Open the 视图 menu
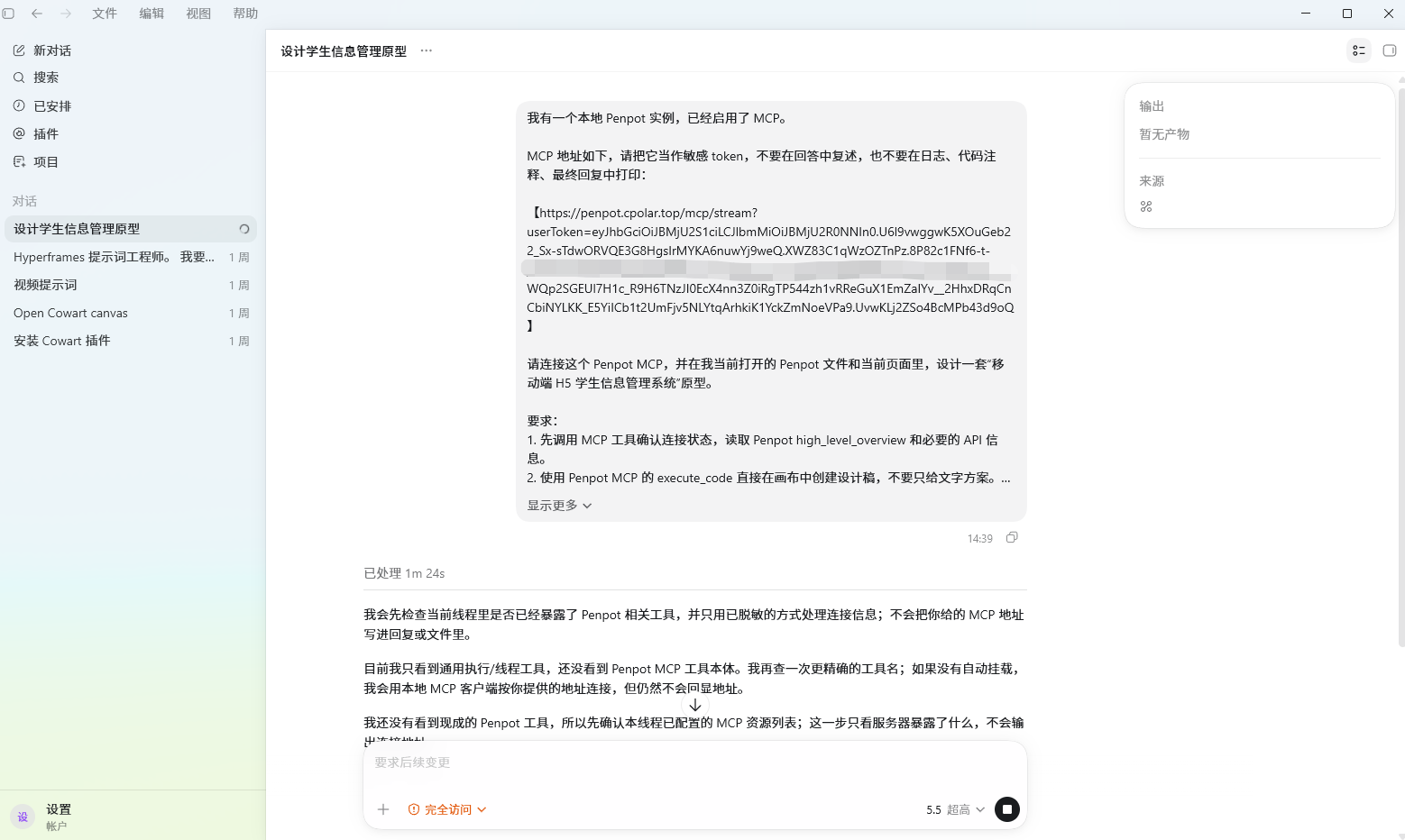Viewport: 1405px width, 840px height. tap(198, 14)
